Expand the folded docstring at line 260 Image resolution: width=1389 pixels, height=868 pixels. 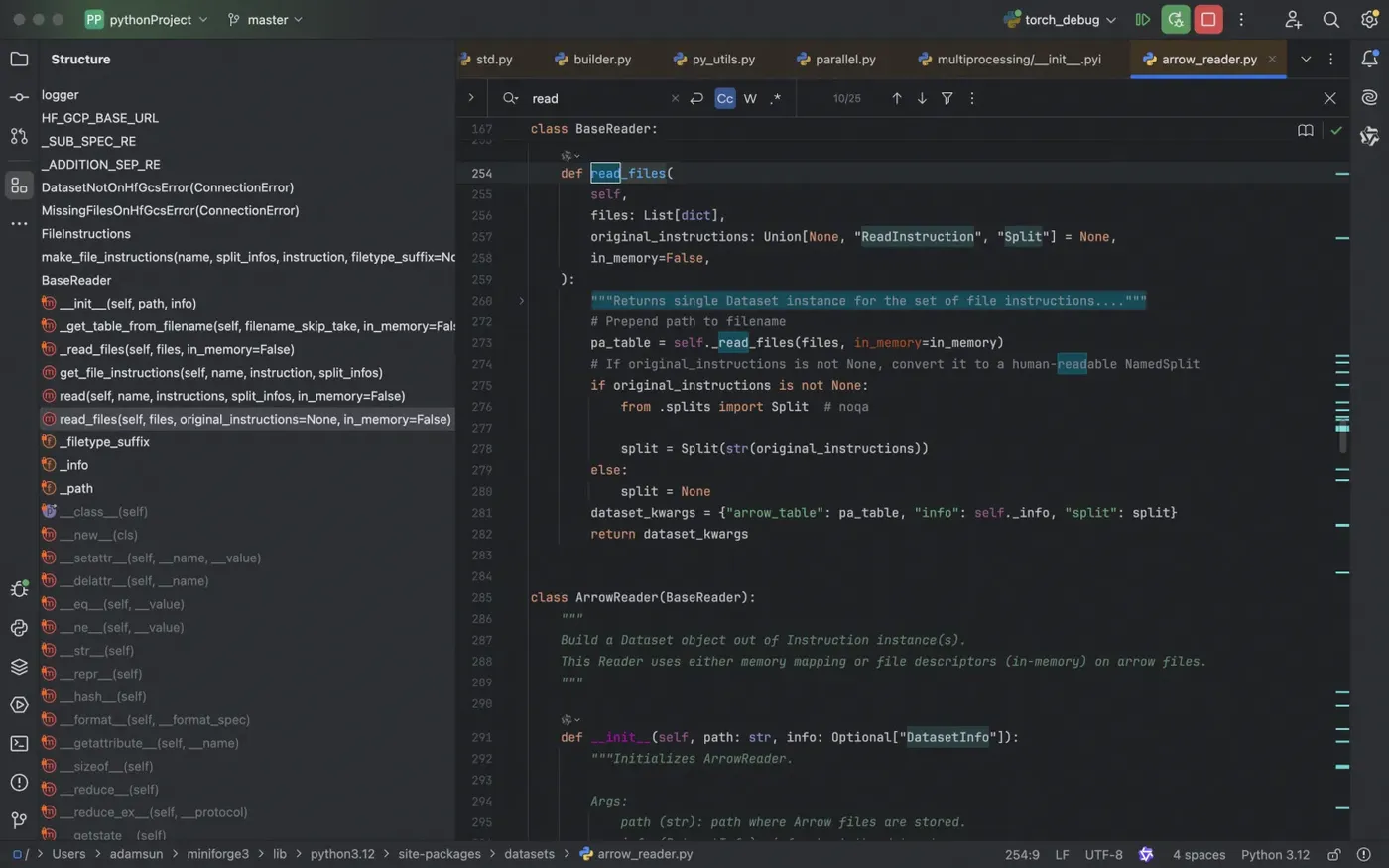tap(521, 300)
